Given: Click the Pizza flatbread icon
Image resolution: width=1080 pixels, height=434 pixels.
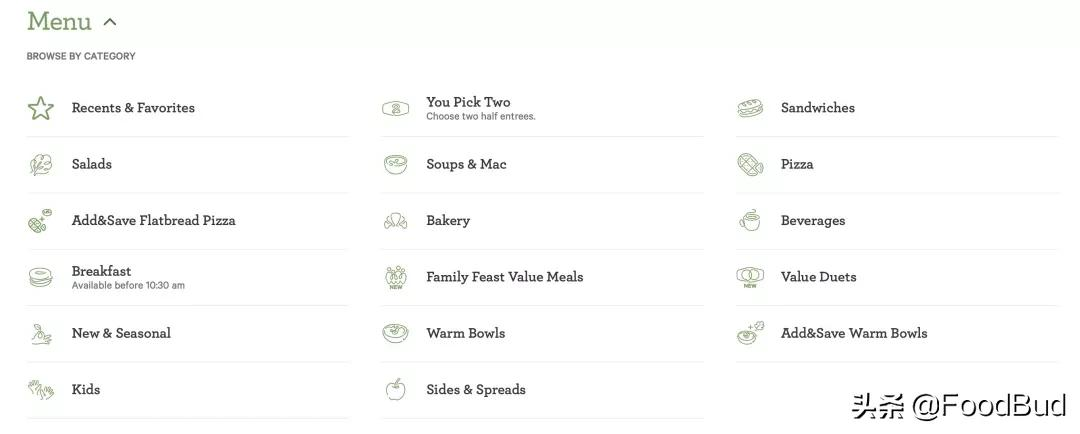Looking at the screenshot, I should click(x=750, y=165).
